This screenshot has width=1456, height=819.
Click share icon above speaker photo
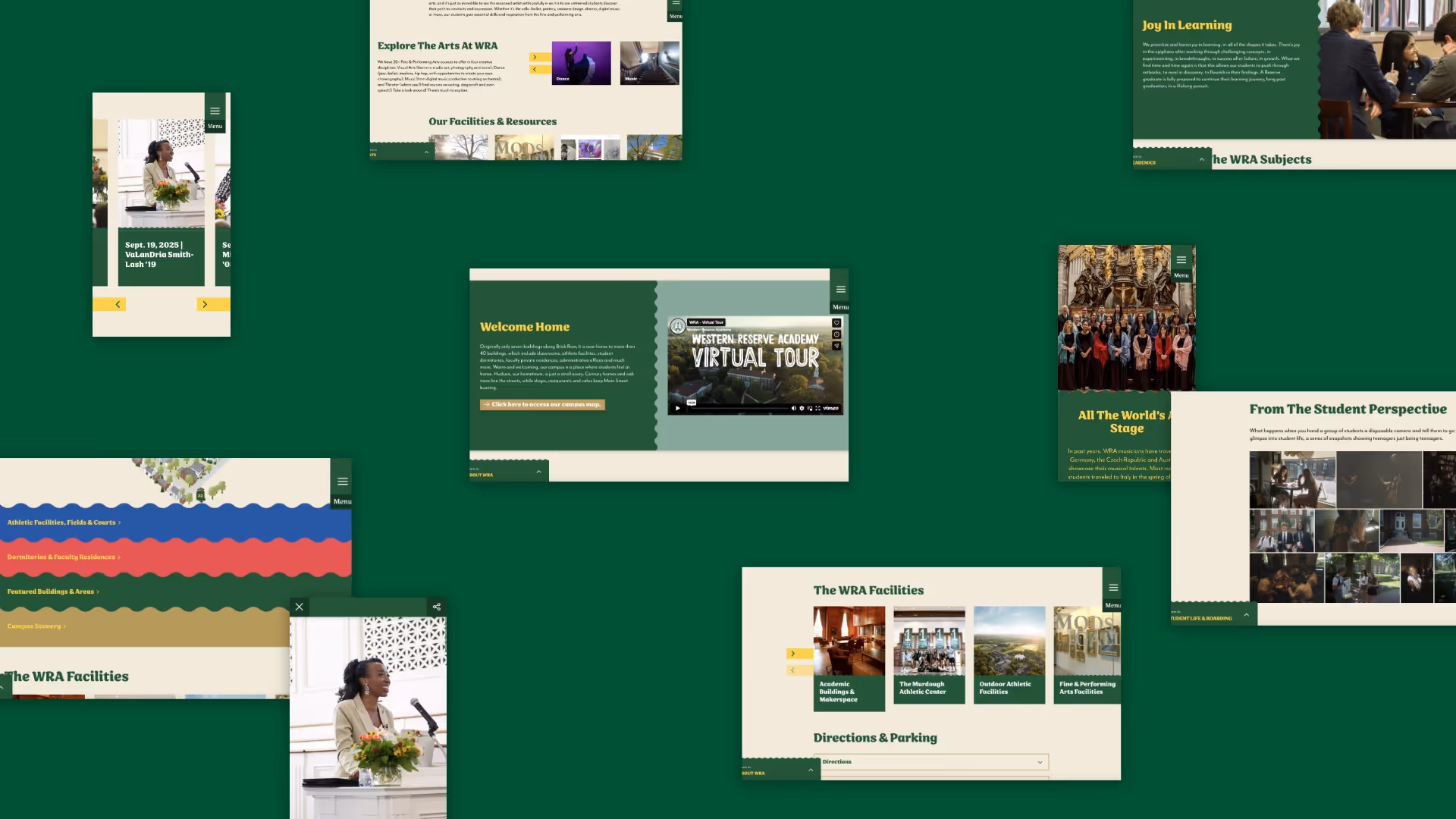pos(437,607)
